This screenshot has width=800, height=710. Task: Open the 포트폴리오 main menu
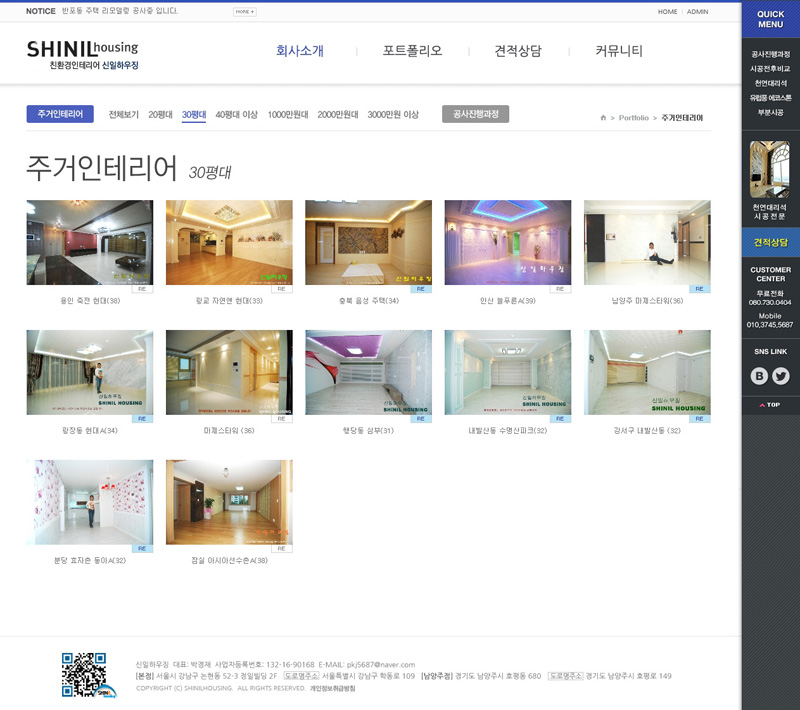coord(412,51)
